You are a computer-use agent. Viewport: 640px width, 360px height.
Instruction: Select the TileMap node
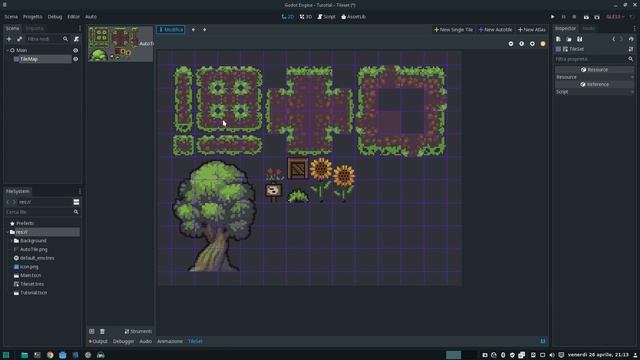29,59
